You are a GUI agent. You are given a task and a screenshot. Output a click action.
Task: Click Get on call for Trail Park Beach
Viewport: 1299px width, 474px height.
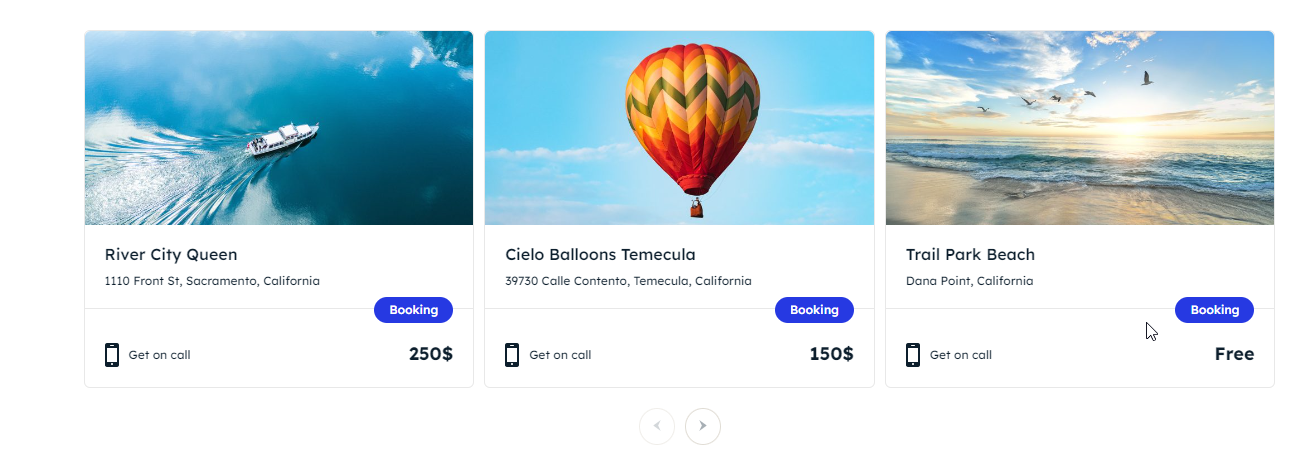click(x=961, y=355)
